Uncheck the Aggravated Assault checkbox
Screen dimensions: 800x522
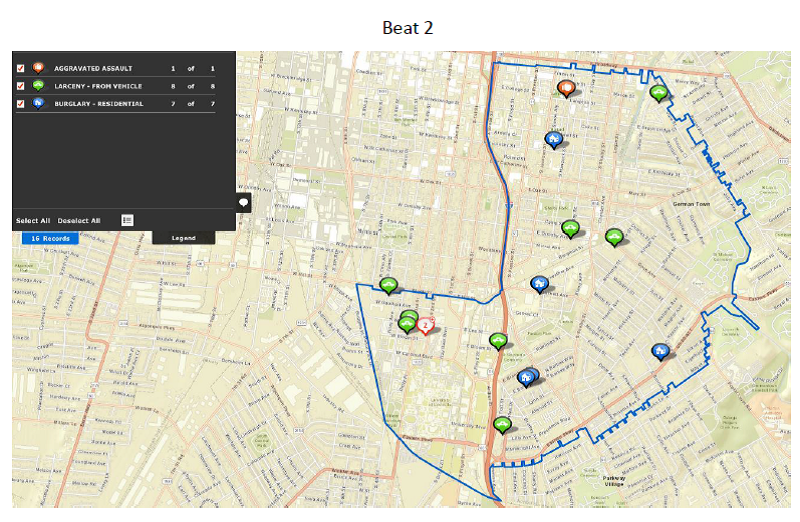(21, 68)
